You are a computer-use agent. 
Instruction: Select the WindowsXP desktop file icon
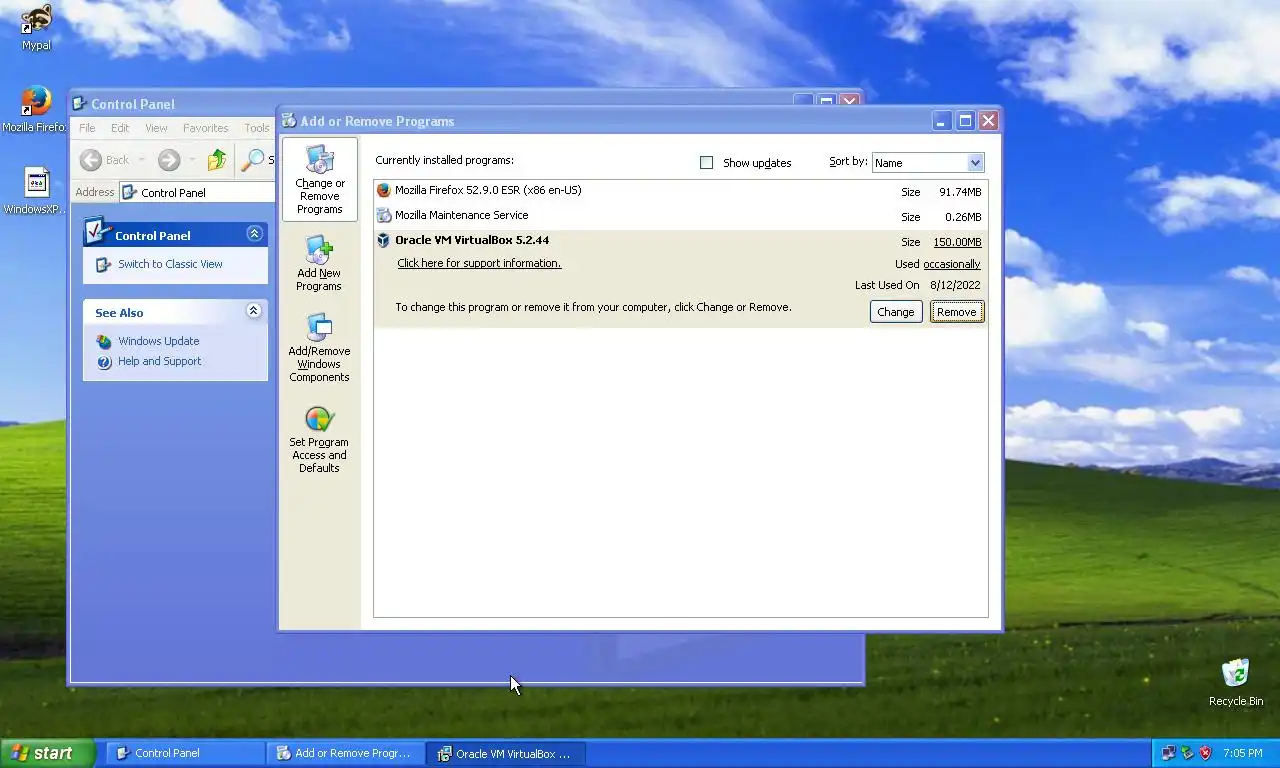(36, 183)
